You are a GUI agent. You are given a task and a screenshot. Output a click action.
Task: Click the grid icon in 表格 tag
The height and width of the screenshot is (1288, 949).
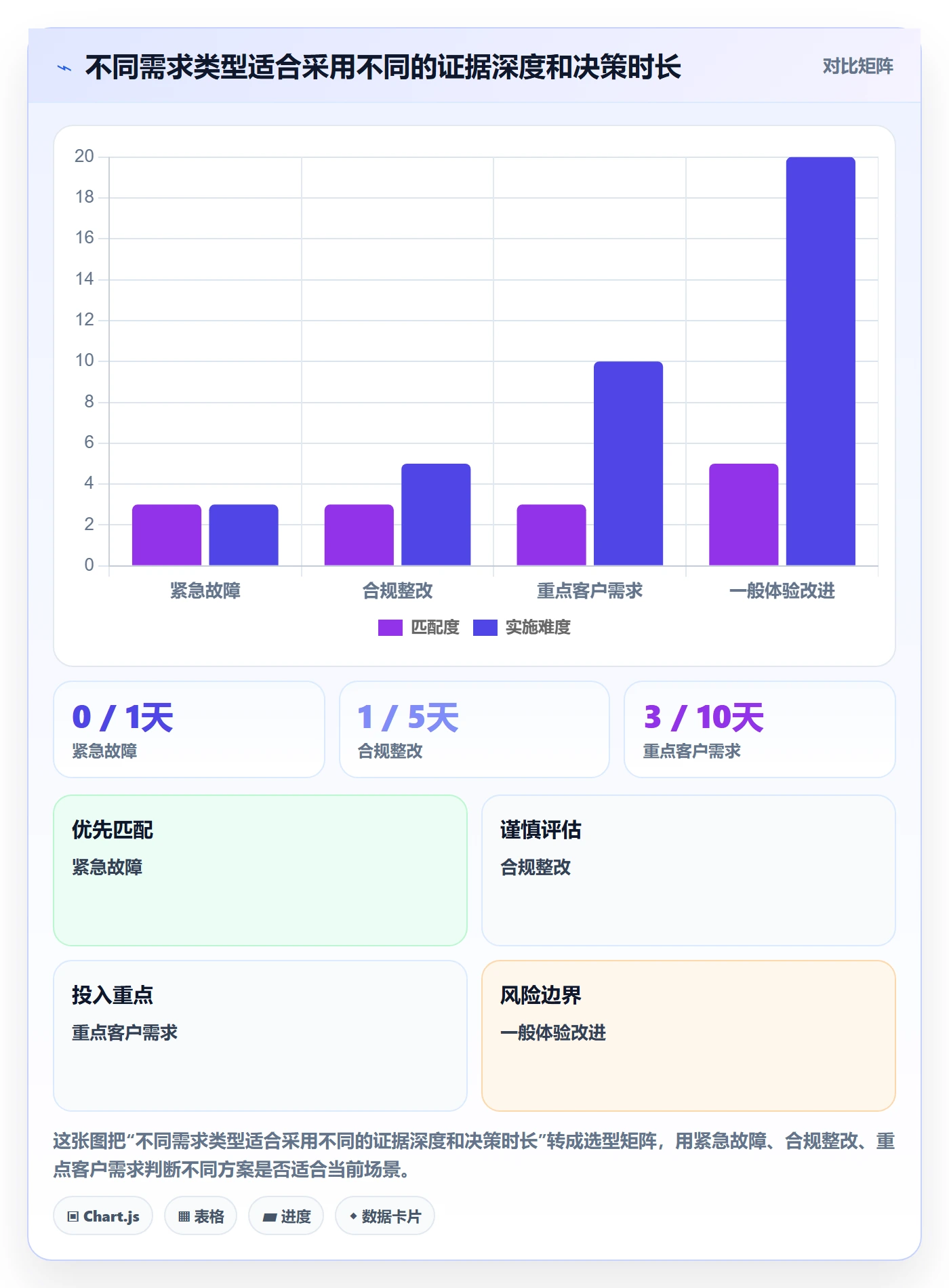point(184,1217)
